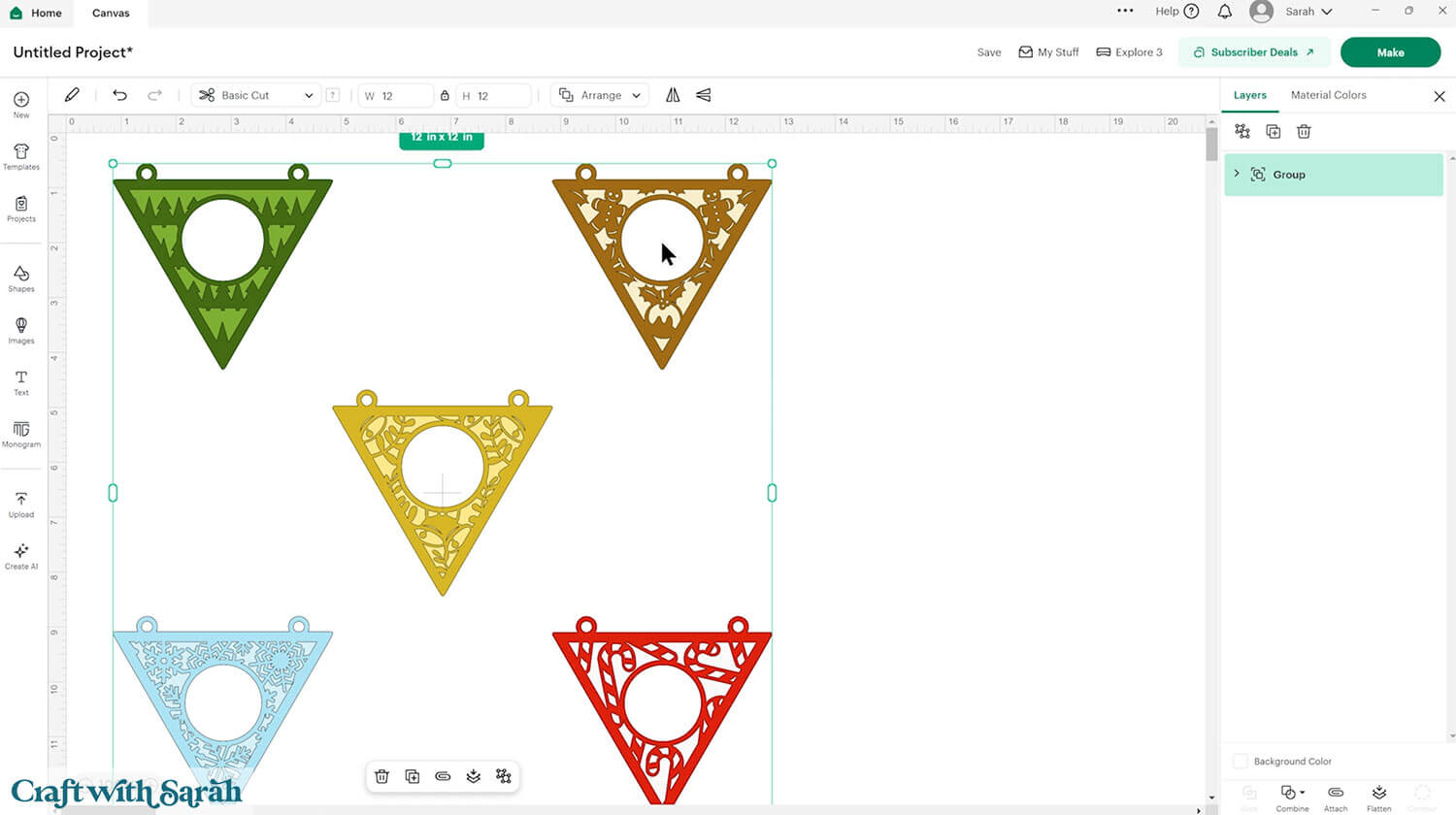Duplicate the layer from the Layers panel
Screen dimensions: 1456x815
coord(1274,132)
